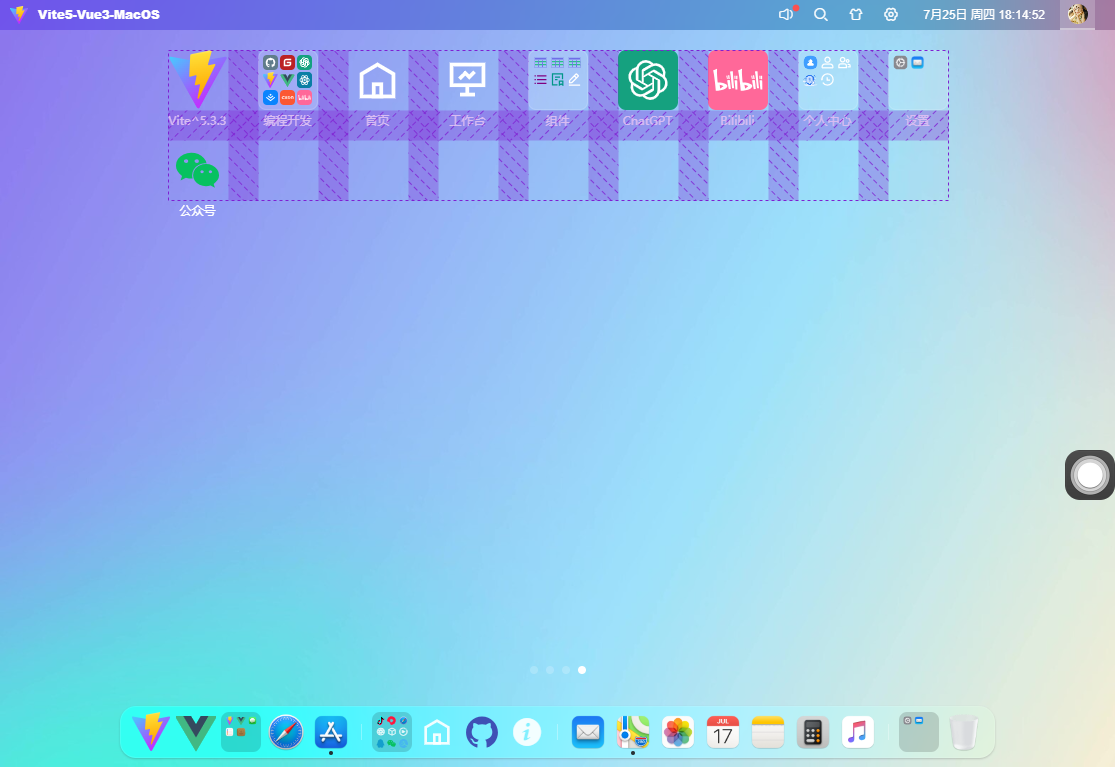Image resolution: width=1115 pixels, height=767 pixels.
Task: Open the 设置 folder on desktop
Action: (918, 80)
